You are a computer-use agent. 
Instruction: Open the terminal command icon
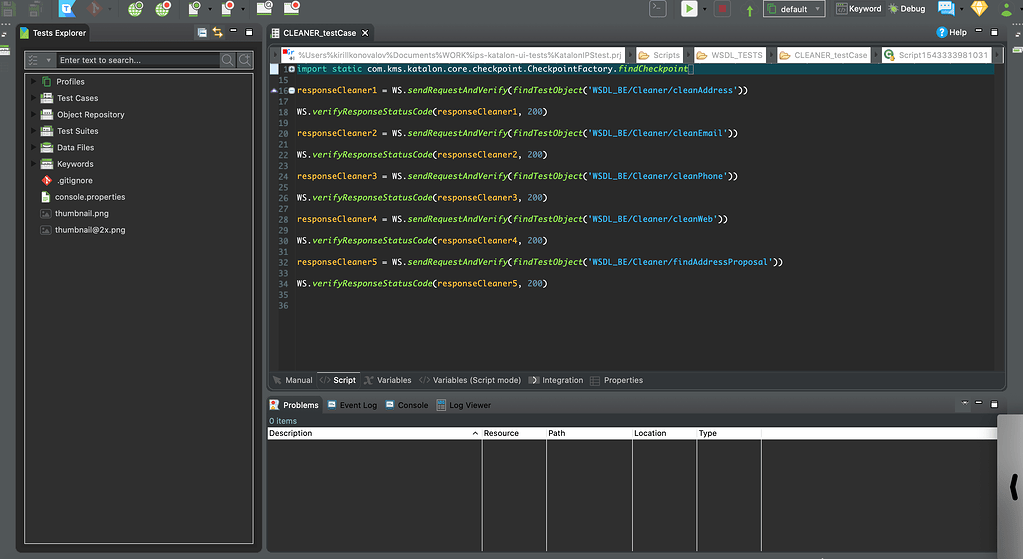point(657,9)
